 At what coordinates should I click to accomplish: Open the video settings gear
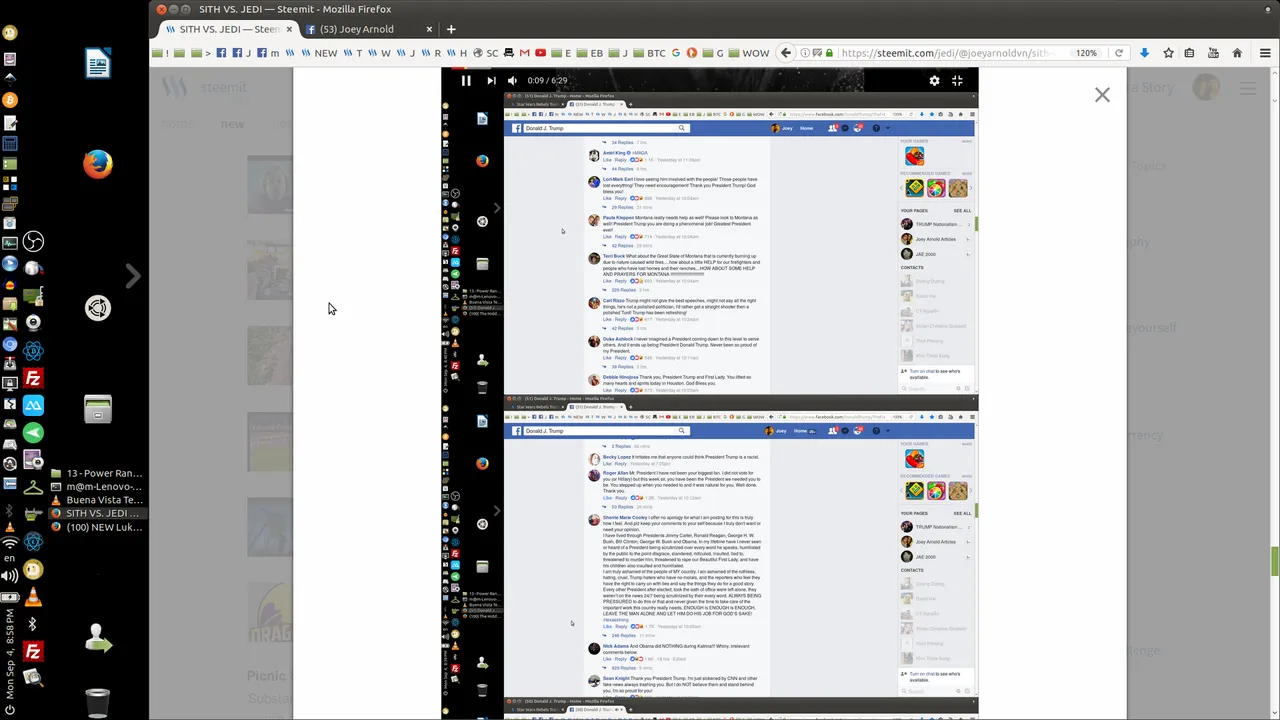[934, 81]
